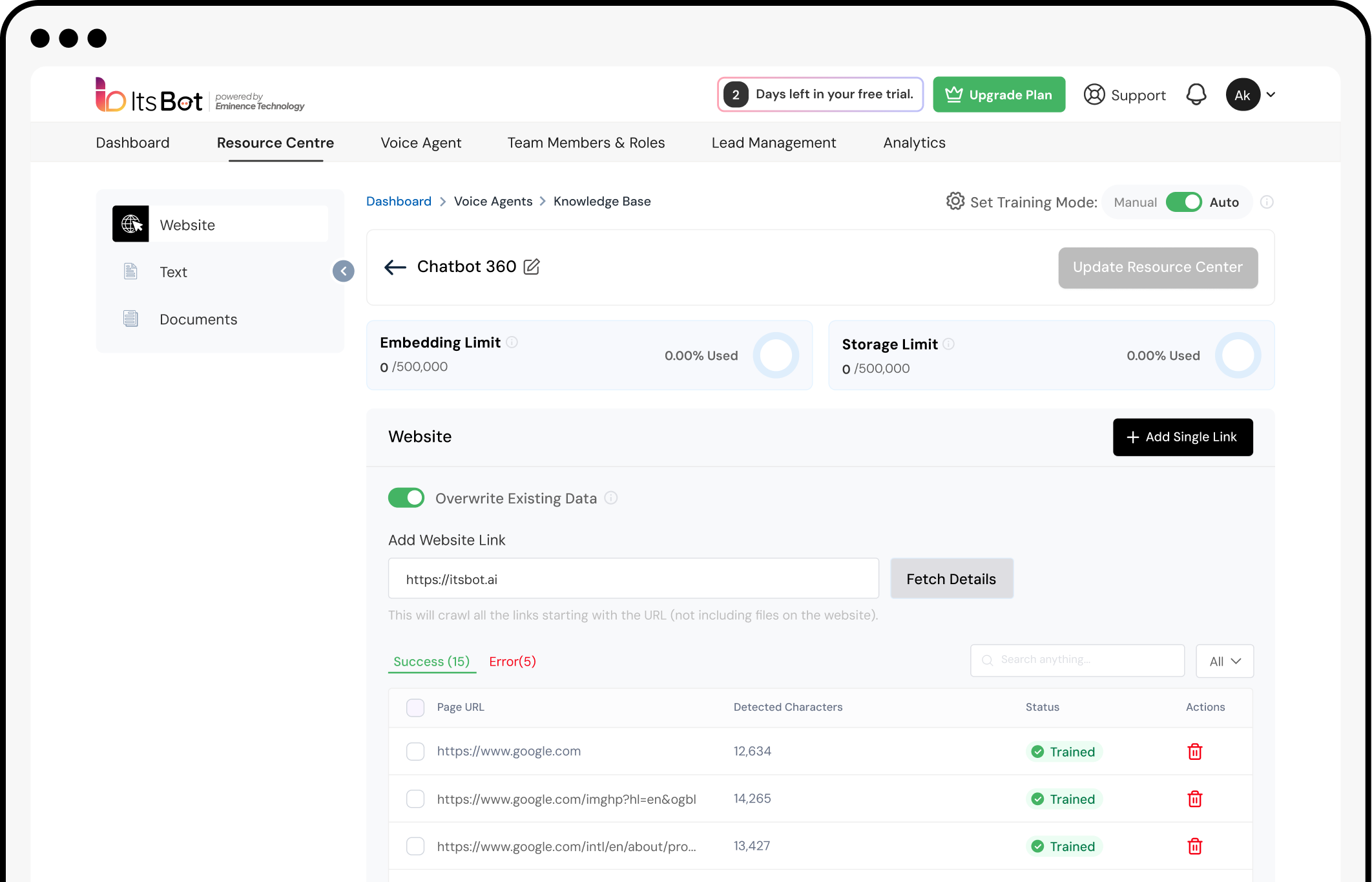Click trash icon for imghp URL row

coord(1194,799)
